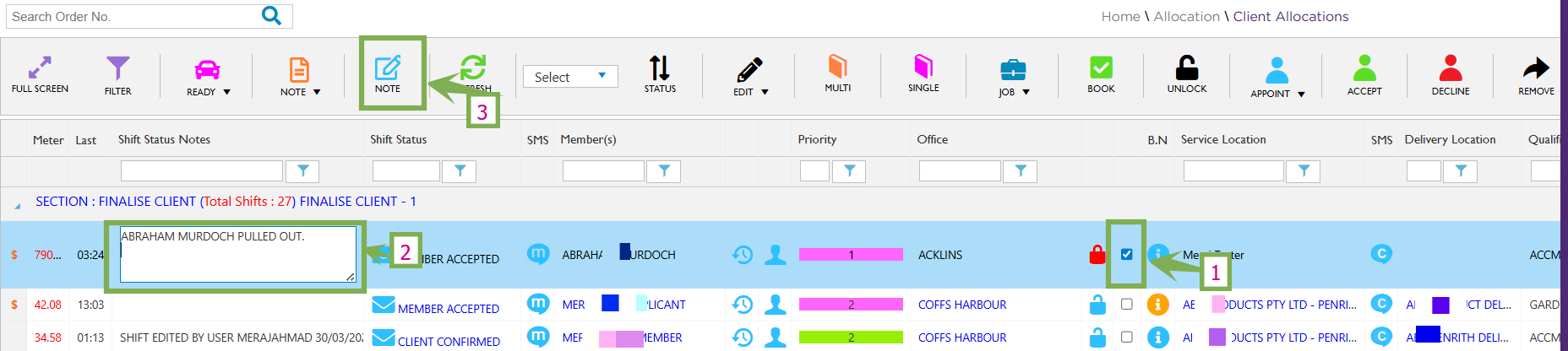
Task: Sort by Shift Status column header
Action: (x=398, y=139)
